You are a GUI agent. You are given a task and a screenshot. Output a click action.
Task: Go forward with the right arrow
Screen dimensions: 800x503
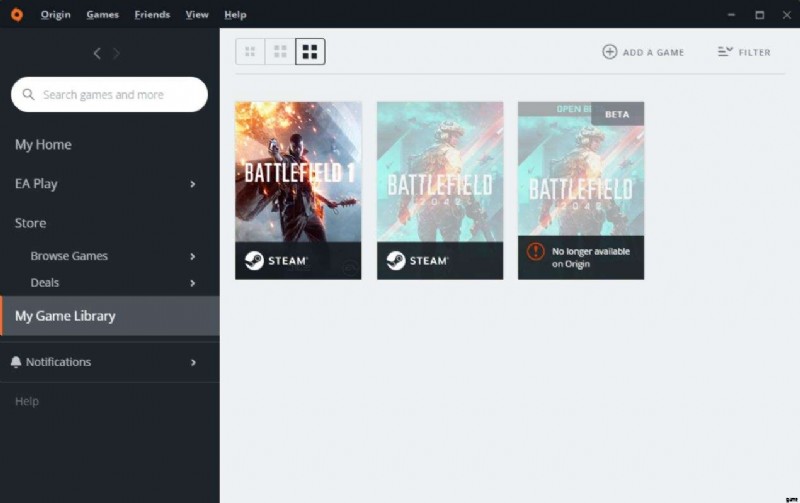pyautogui.click(x=116, y=53)
